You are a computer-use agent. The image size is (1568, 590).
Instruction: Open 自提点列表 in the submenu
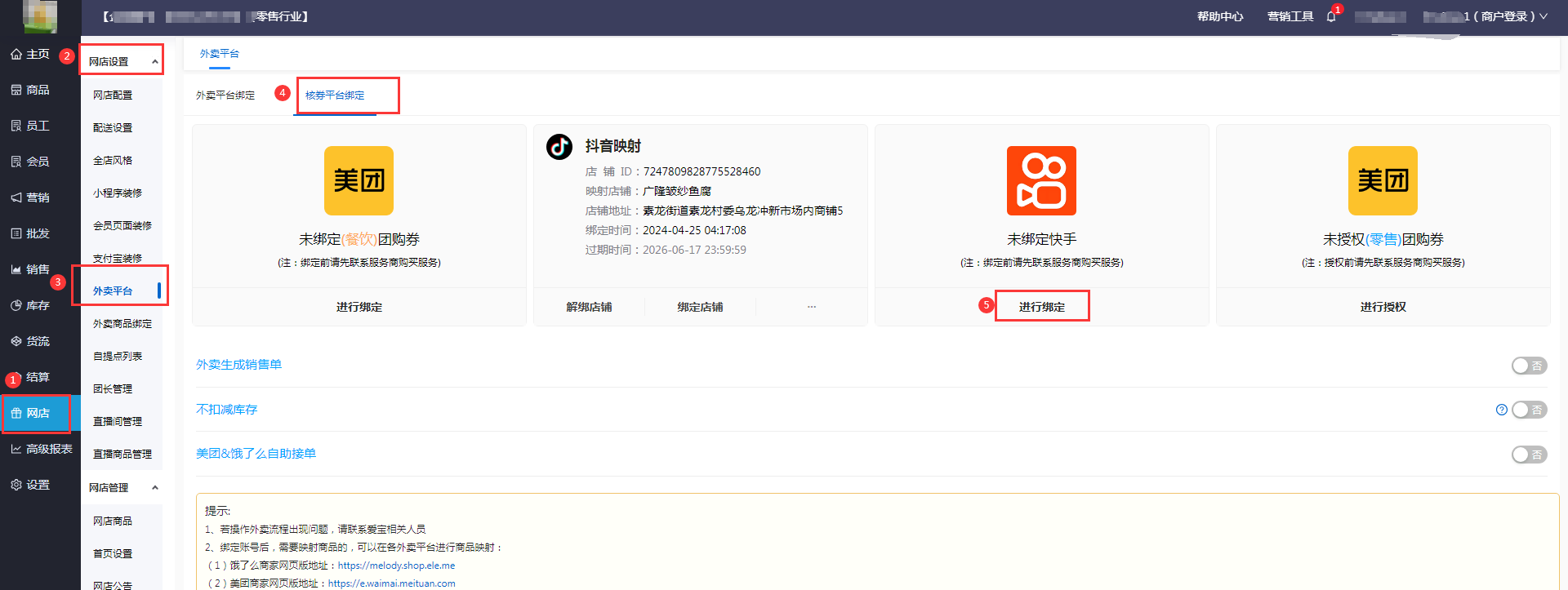tap(118, 357)
